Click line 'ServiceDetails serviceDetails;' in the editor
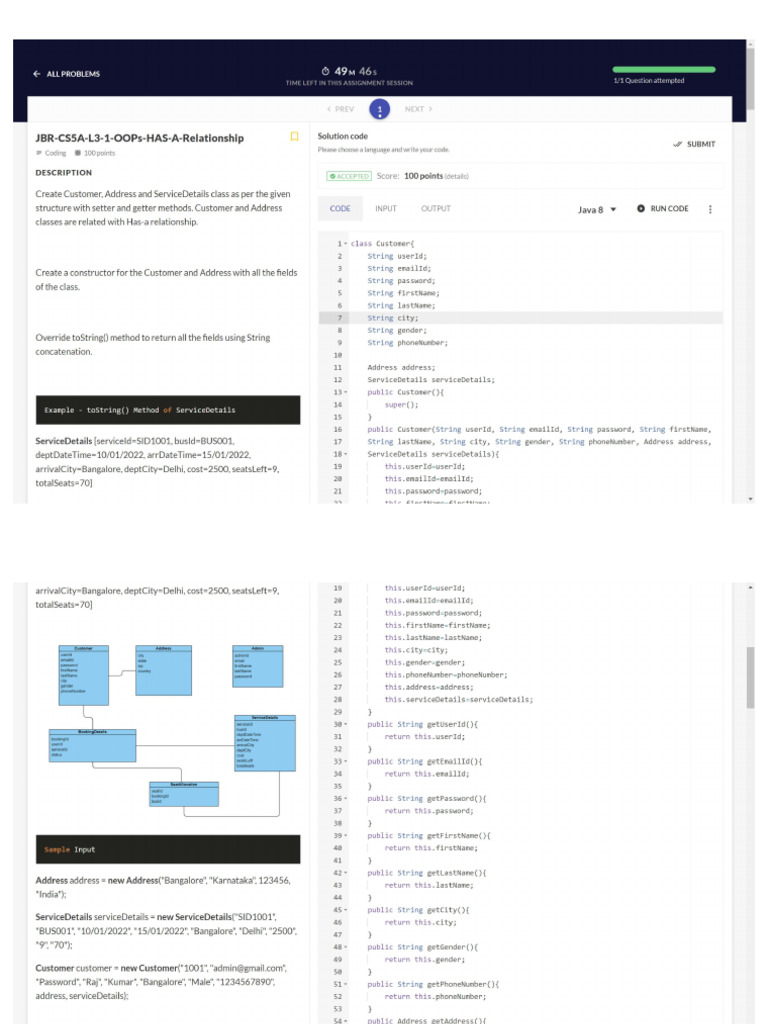This screenshot has width=768, height=1024. click(x=431, y=380)
